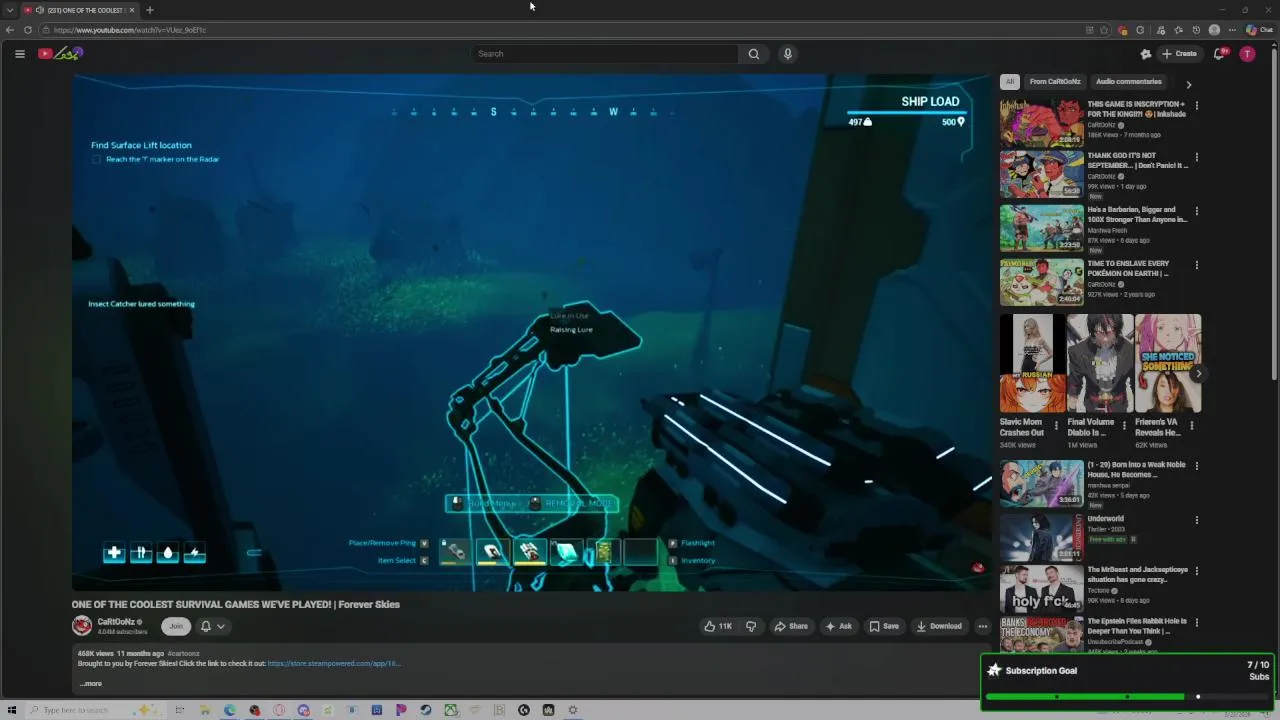Open the Barbarian manhwa video thumbnail

click(1041, 228)
